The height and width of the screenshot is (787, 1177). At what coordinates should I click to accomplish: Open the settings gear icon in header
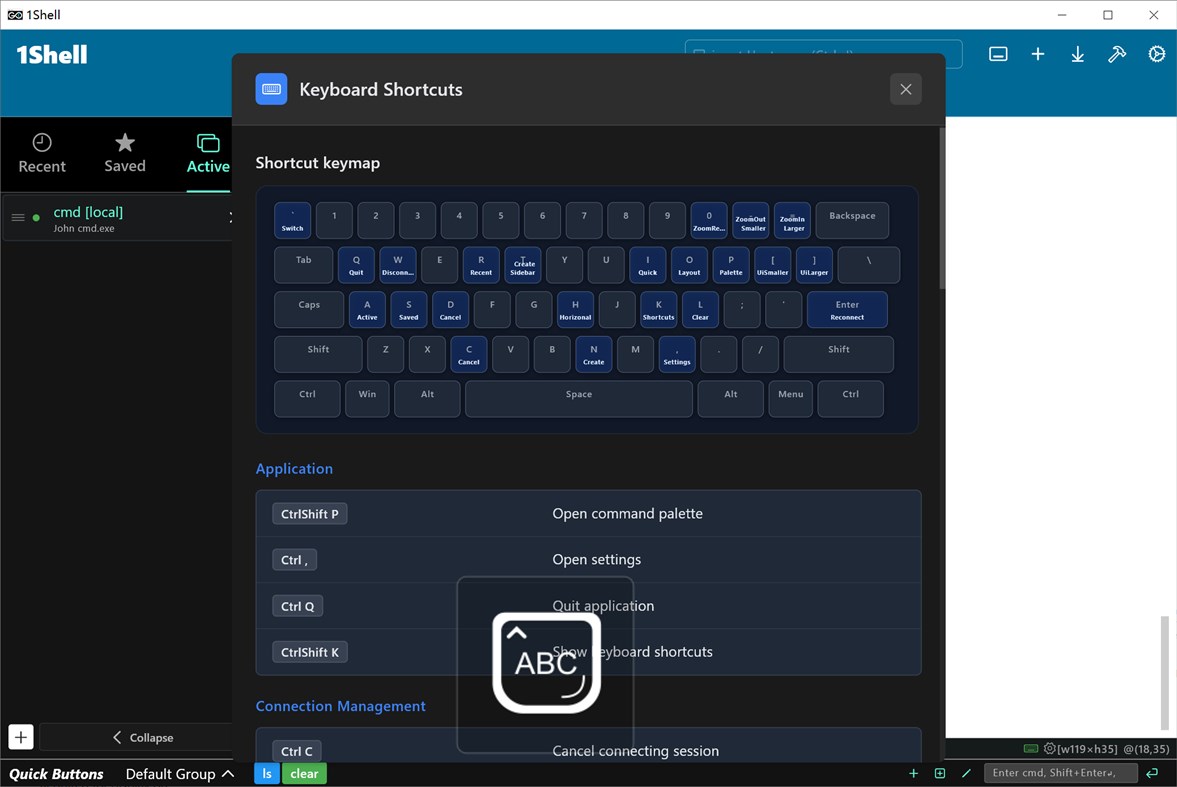pyautogui.click(x=1156, y=54)
